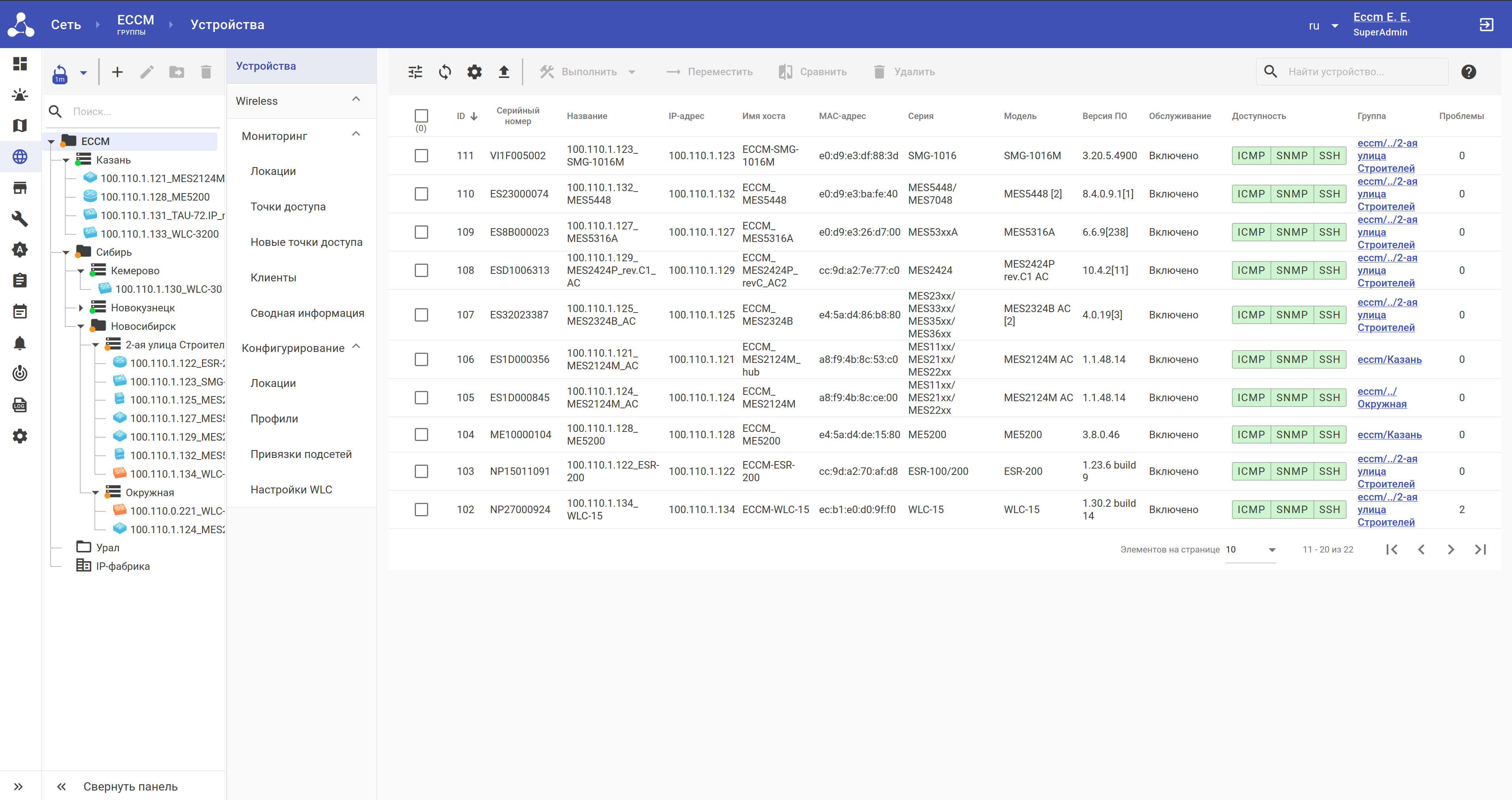Open the Точки доступа menu item

click(287, 207)
